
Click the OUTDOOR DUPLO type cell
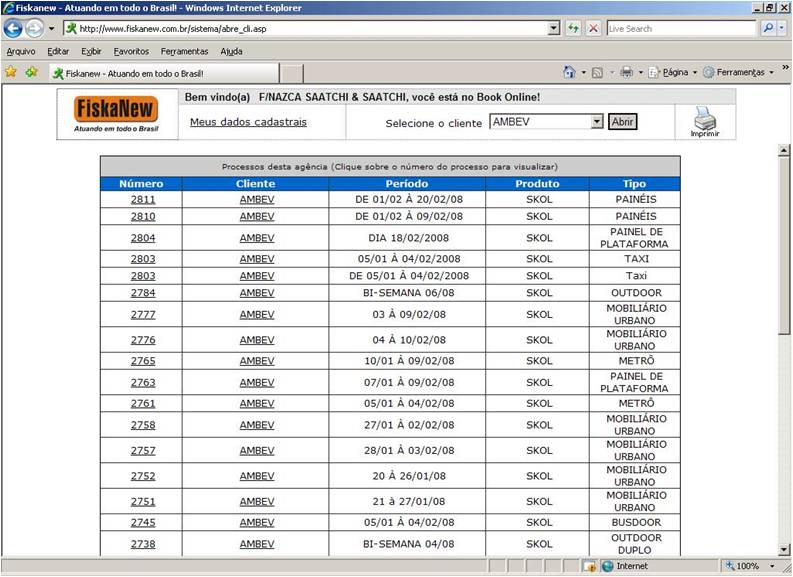635,544
